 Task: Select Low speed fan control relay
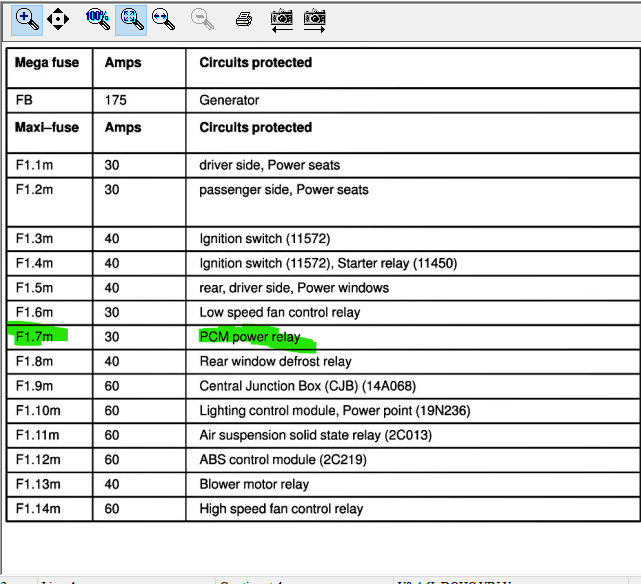280,312
